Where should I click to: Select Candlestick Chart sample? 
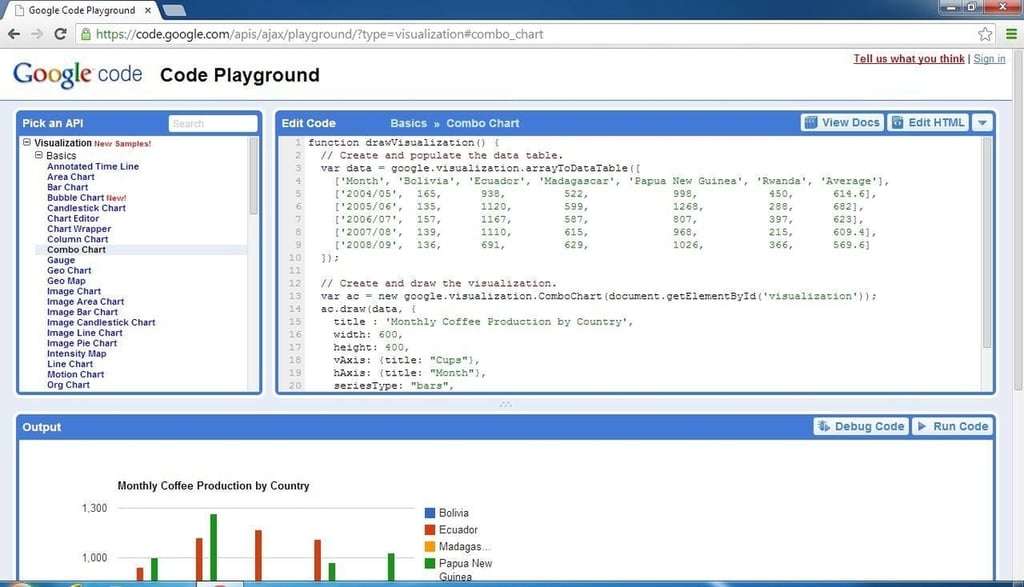click(86, 208)
